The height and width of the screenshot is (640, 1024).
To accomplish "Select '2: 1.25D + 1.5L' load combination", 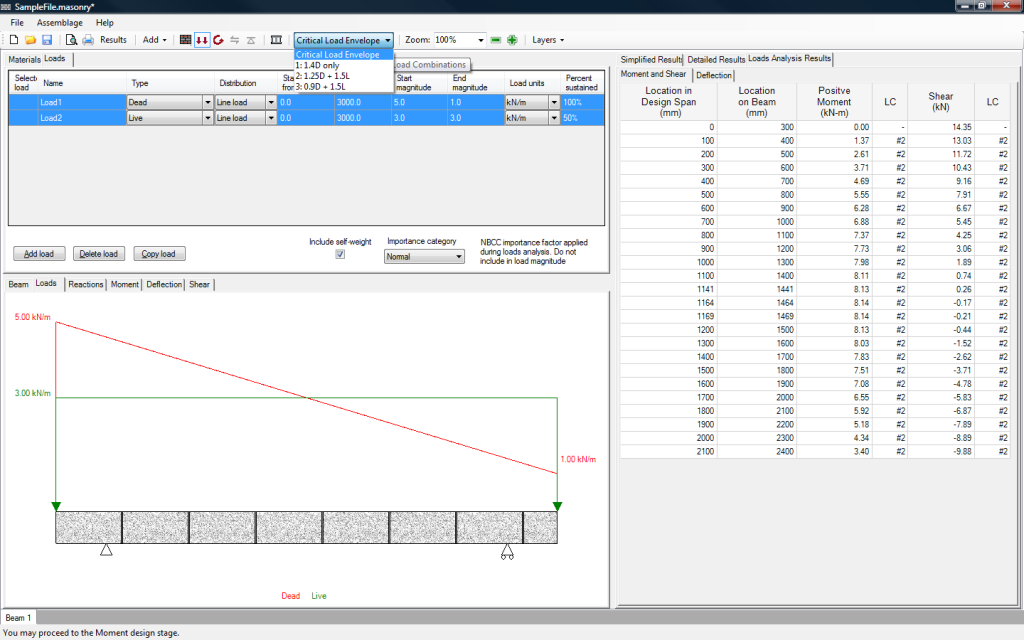I will (323, 75).
